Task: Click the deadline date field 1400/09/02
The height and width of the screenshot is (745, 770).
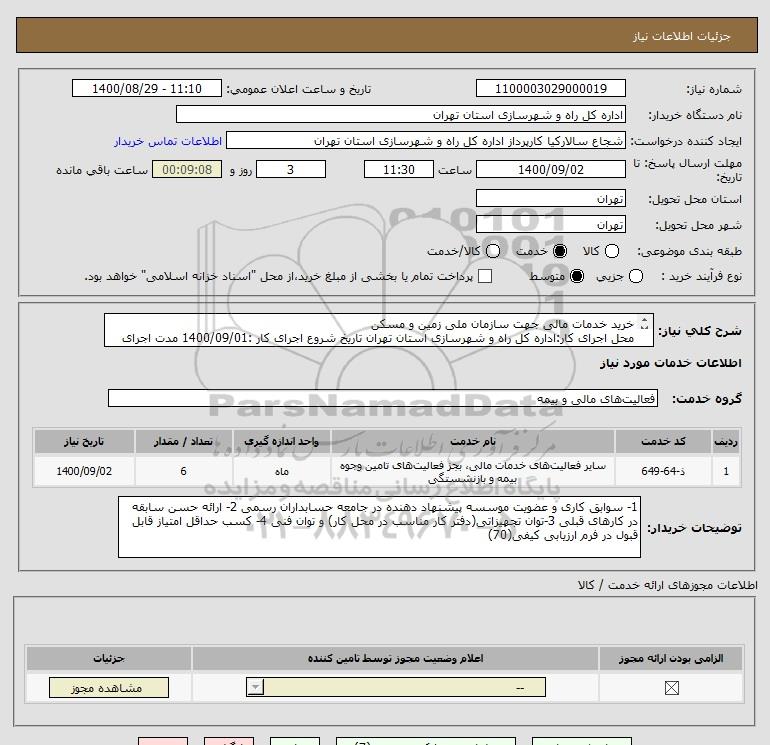Action: point(550,169)
